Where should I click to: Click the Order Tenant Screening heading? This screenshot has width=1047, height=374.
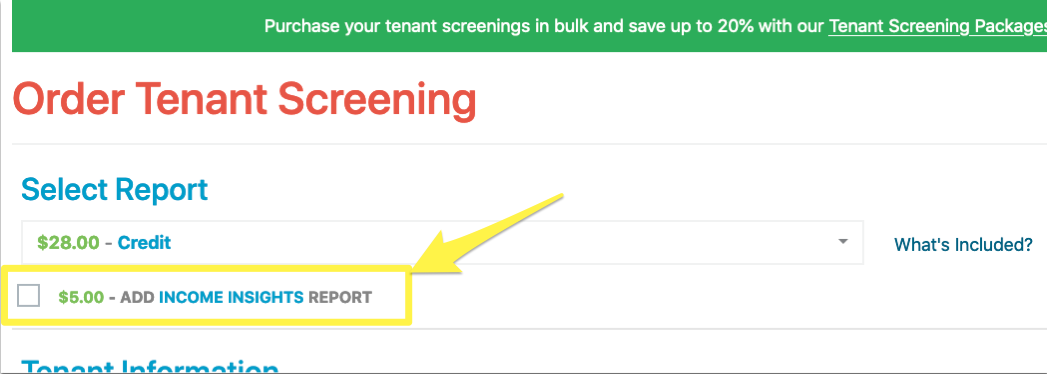244,100
